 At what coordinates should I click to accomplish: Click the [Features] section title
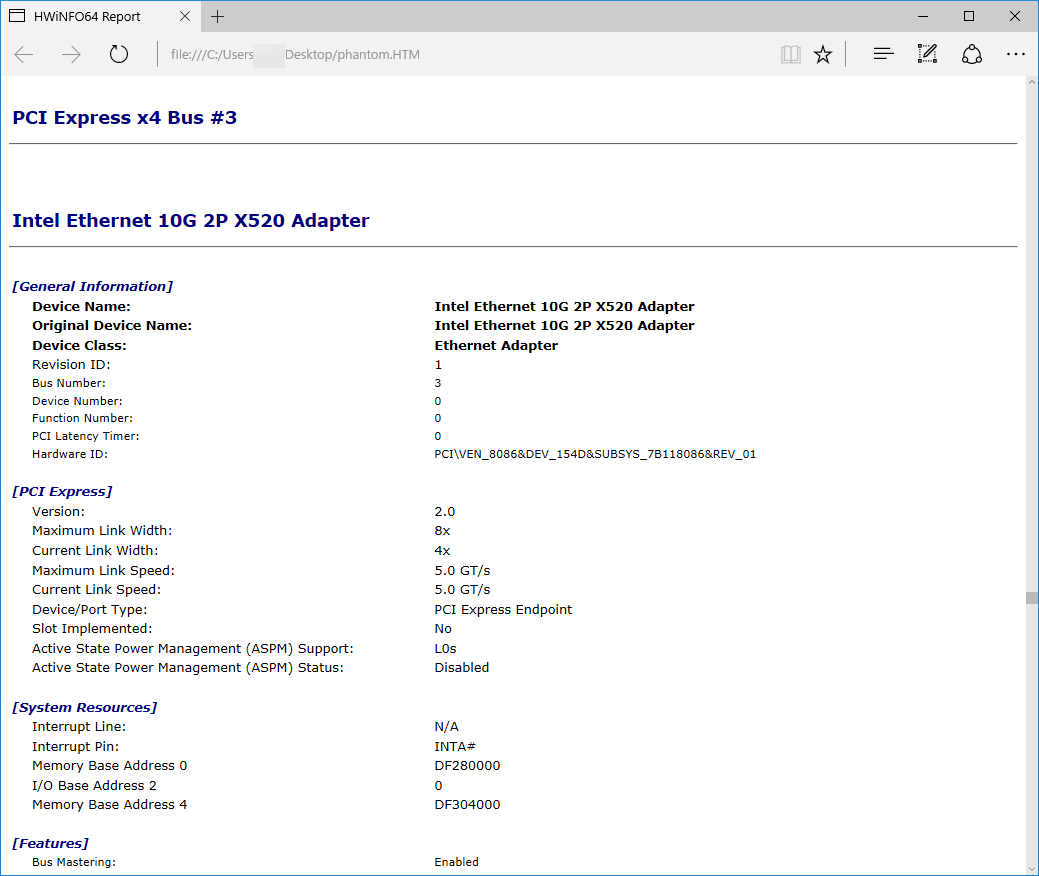tap(50, 844)
